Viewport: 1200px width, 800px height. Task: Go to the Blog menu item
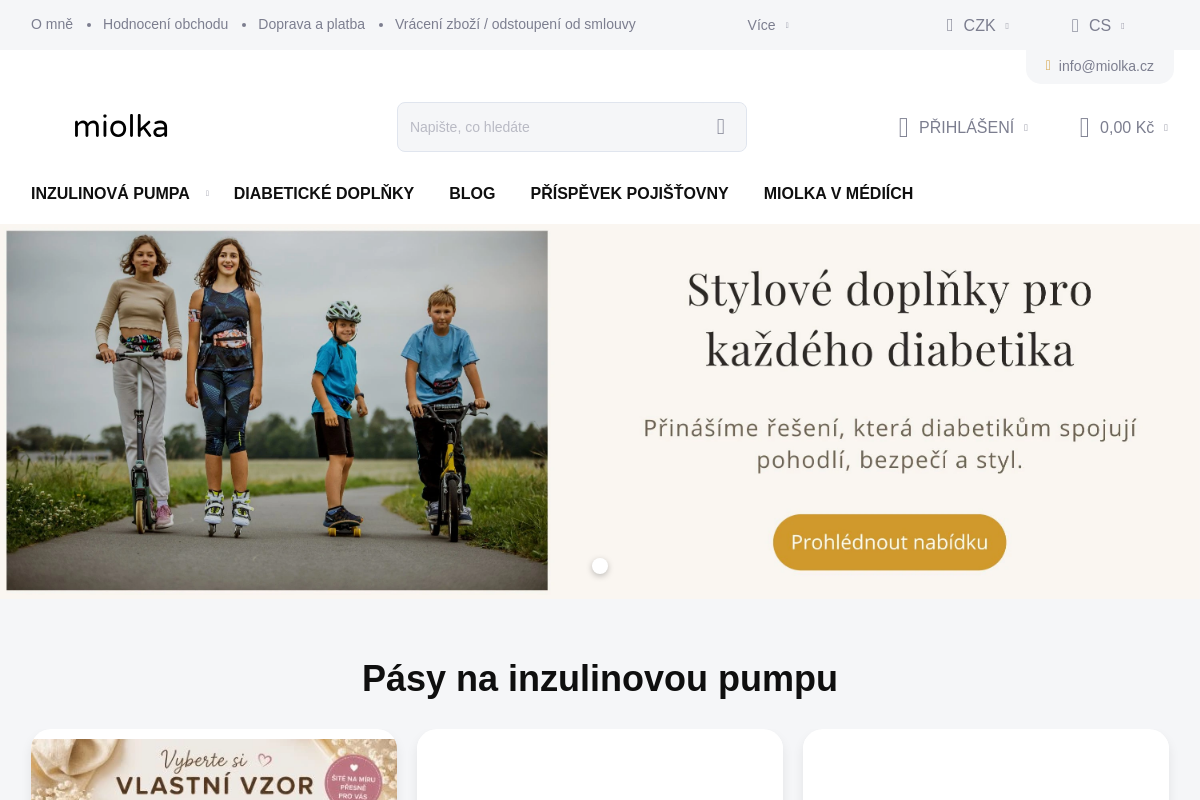click(472, 194)
